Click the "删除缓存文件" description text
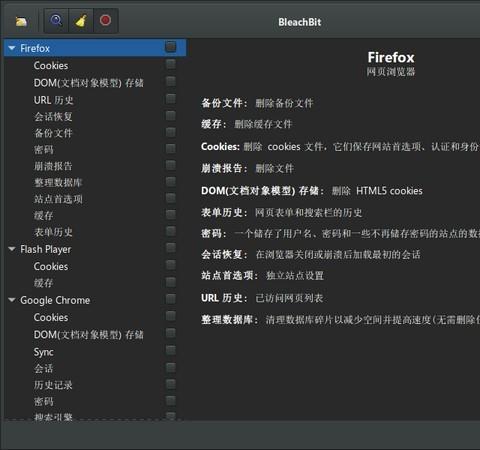The height and width of the screenshot is (450, 480). [263, 124]
